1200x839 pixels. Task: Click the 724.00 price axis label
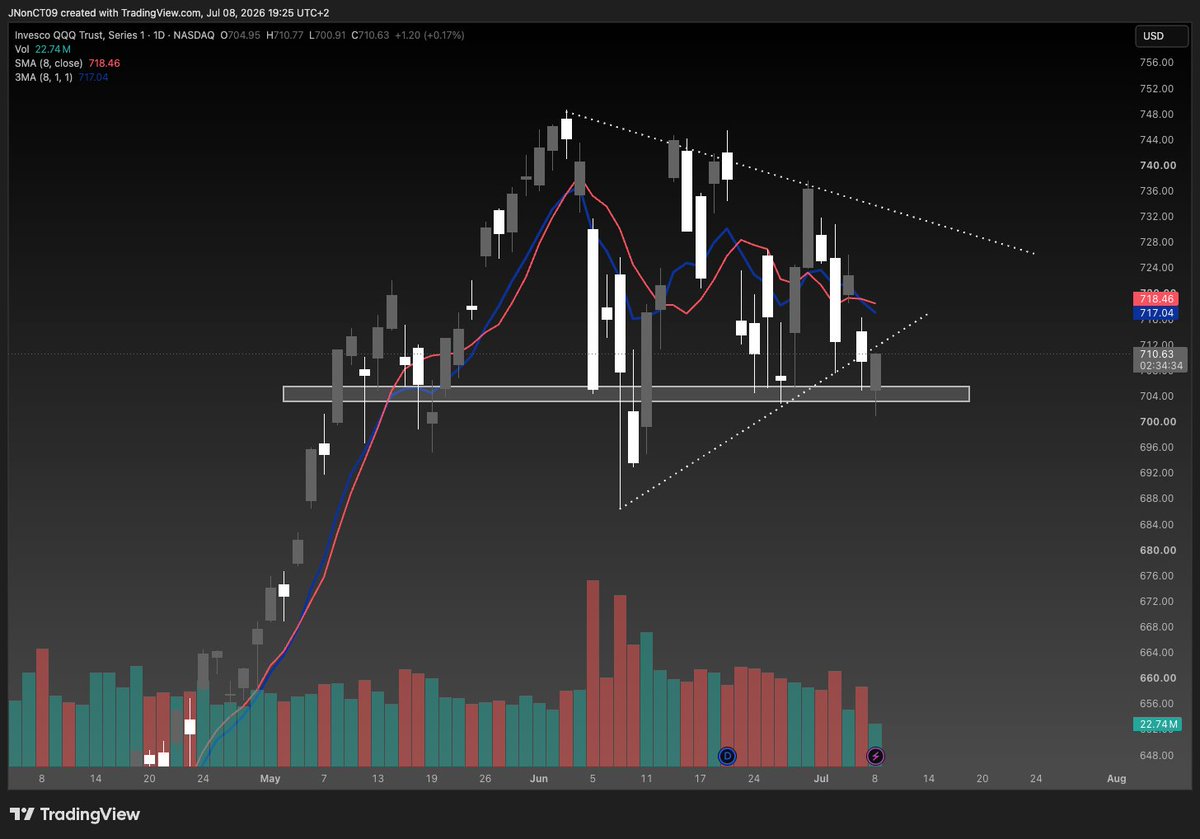tap(1157, 268)
